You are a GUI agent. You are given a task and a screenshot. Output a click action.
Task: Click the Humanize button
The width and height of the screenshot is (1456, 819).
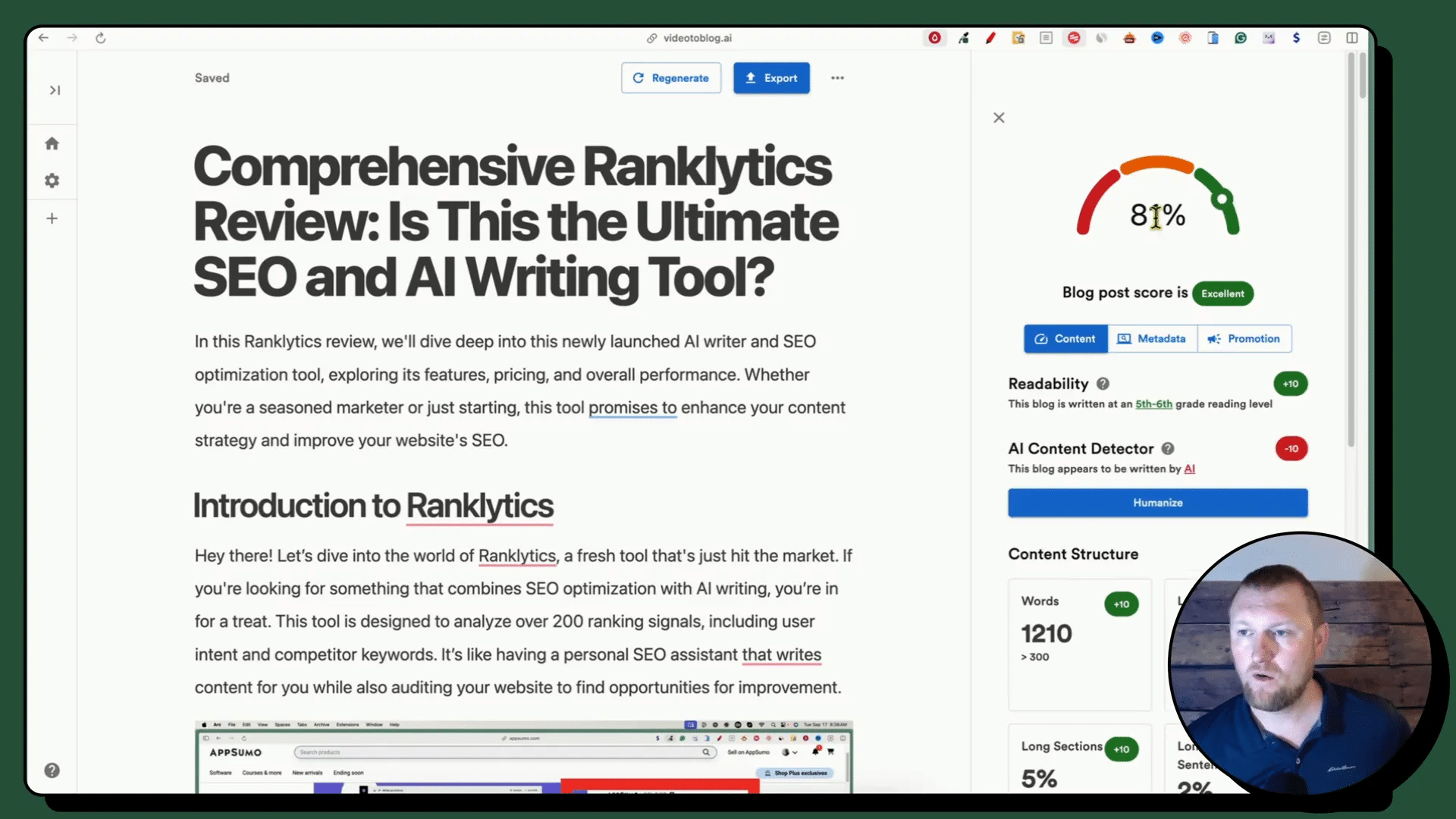point(1157,503)
